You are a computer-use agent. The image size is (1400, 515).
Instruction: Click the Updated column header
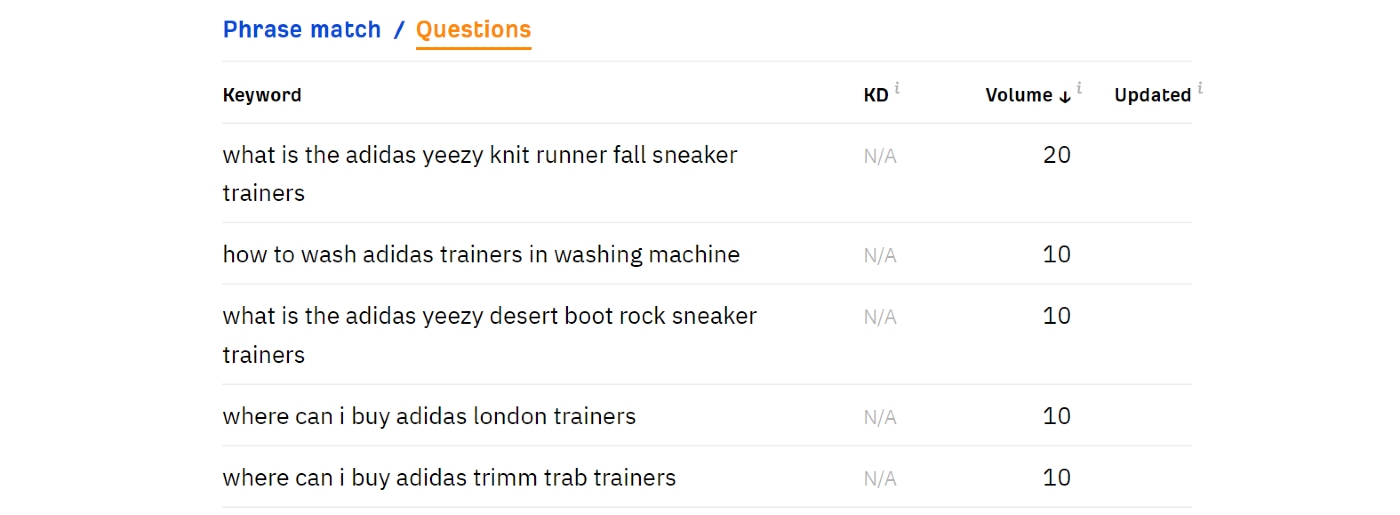pyautogui.click(x=1152, y=95)
